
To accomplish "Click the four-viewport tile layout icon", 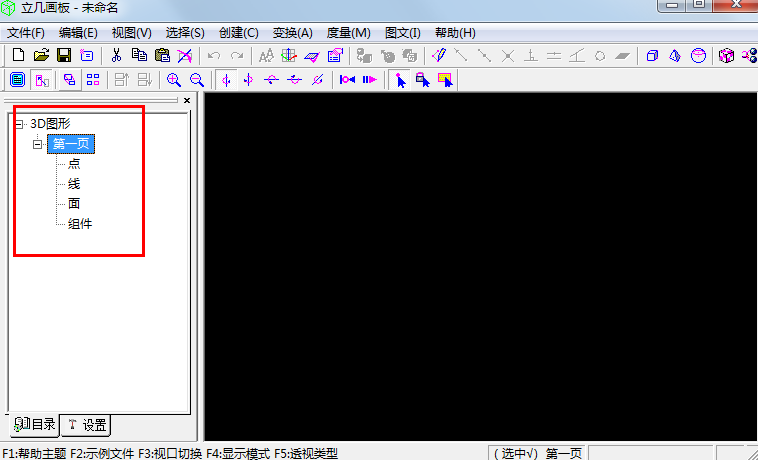I will pyautogui.click(x=93, y=80).
